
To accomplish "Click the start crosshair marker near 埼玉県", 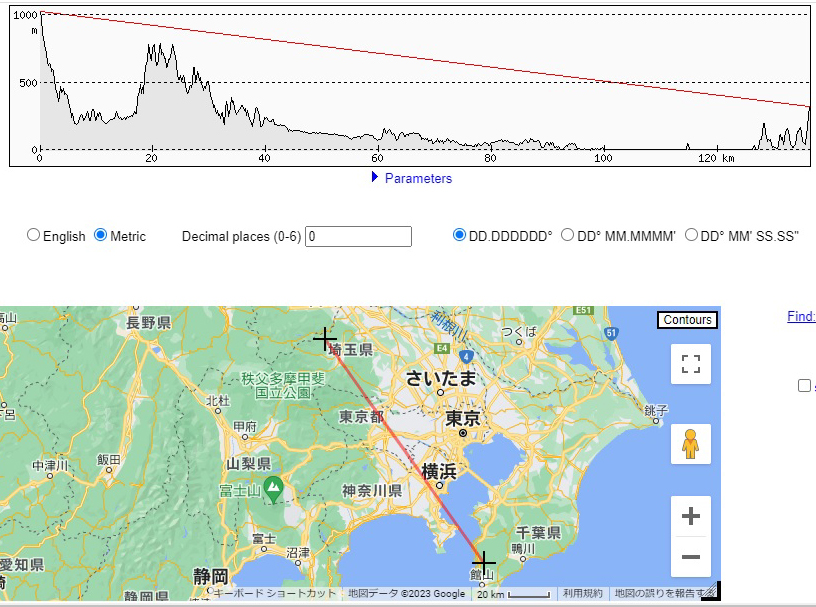I will tap(325, 339).
